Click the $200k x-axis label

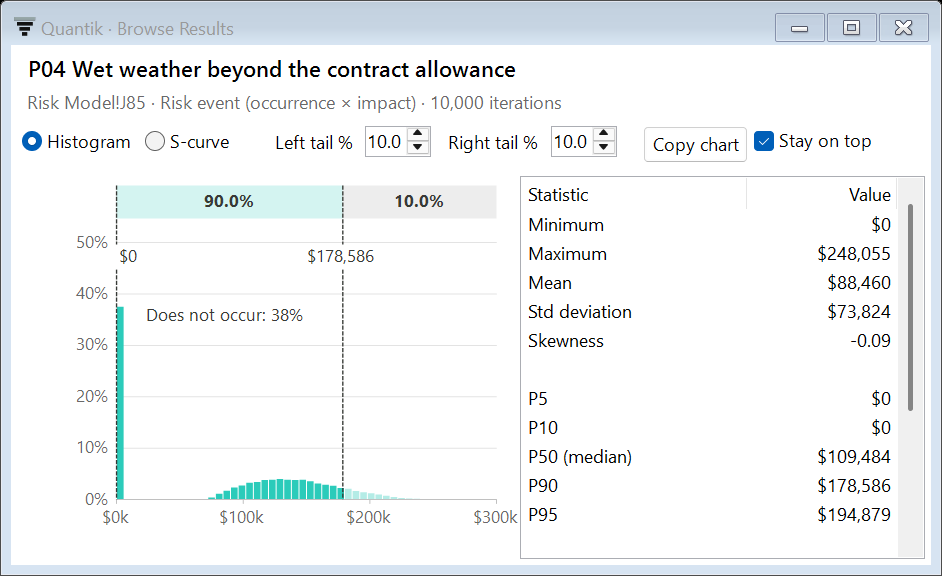pos(368,517)
